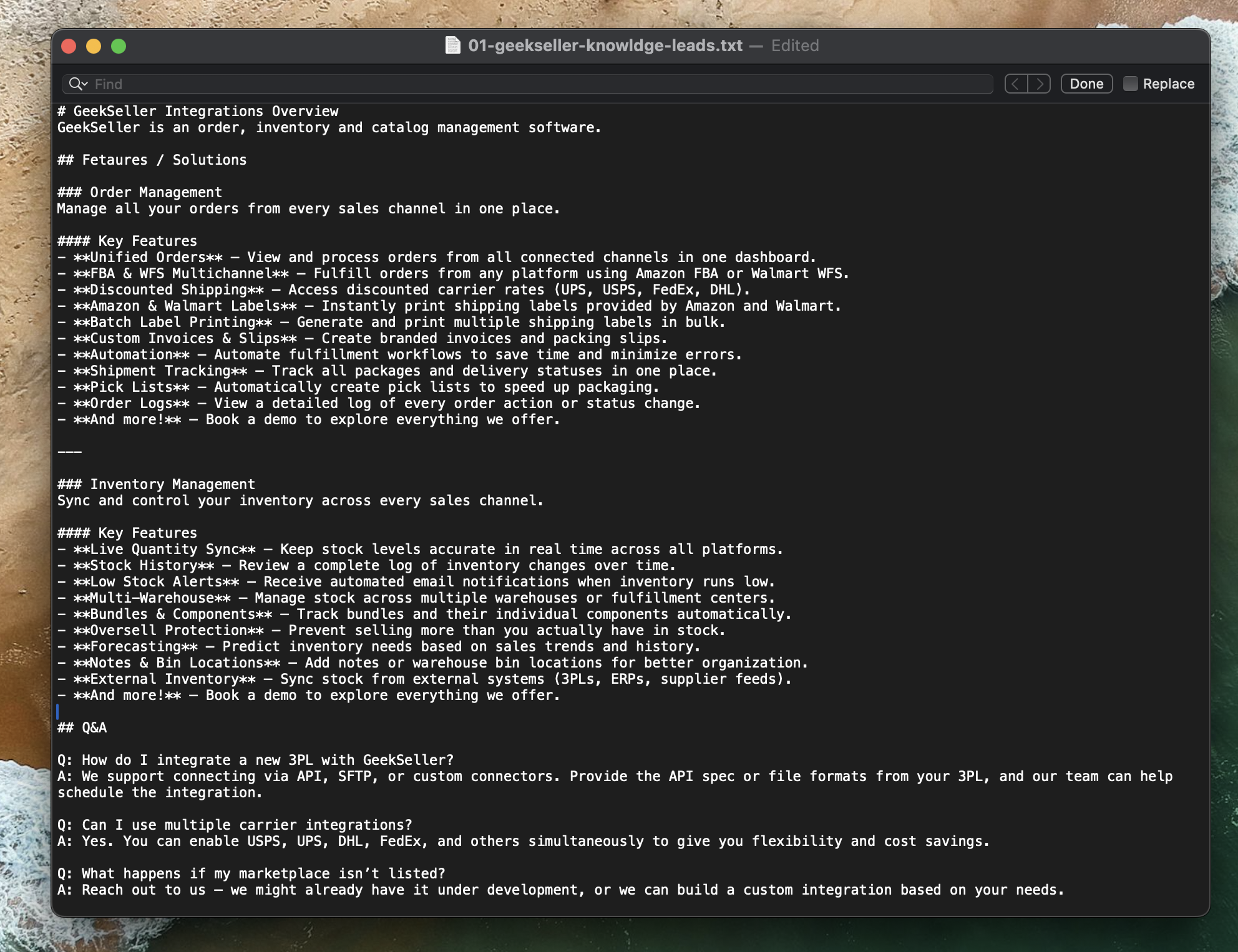Open the Find search options magnifier menu

[x=78, y=84]
